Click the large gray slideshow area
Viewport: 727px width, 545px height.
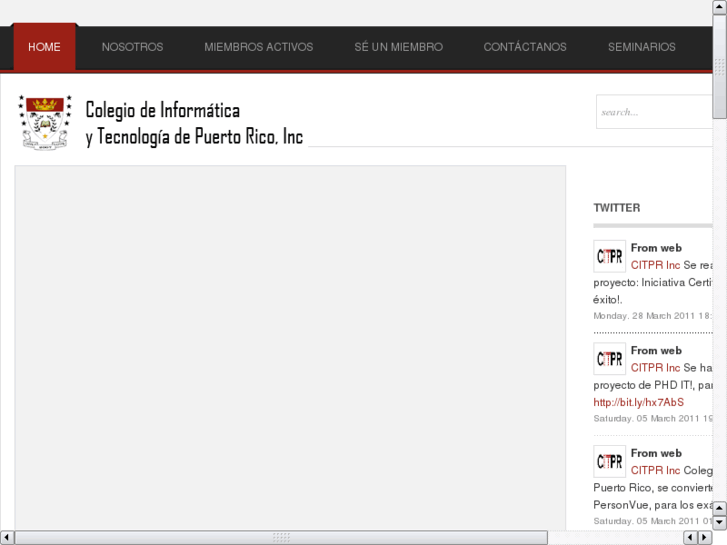[x=290, y=348]
